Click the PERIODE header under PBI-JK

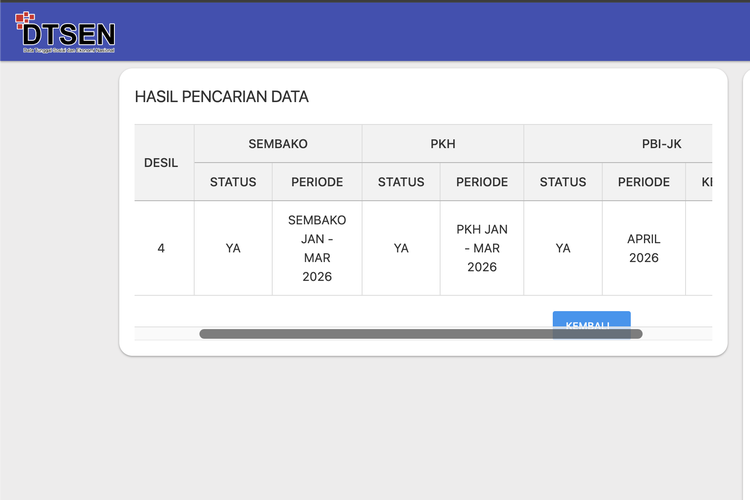point(644,182)
